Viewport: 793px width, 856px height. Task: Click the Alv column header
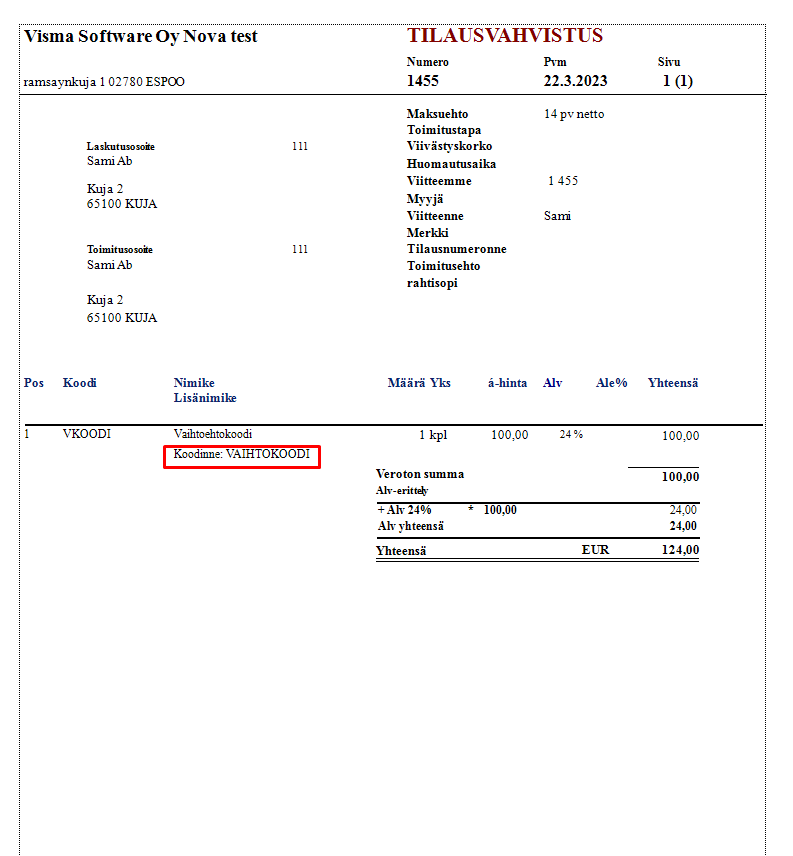point(552,383)
